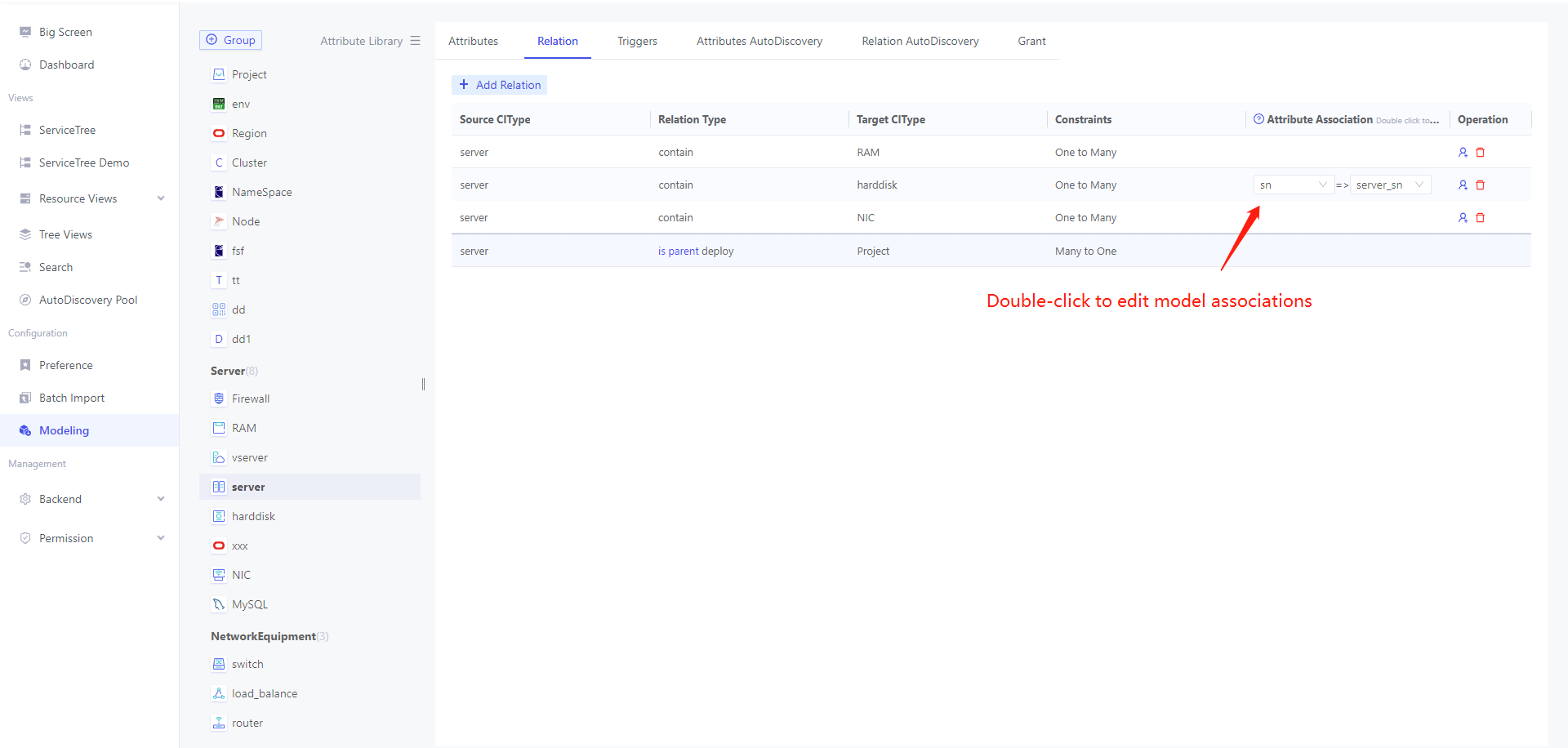Click the switch model icon
This screenshot has width=1568, height=748.
click(219, 664)
